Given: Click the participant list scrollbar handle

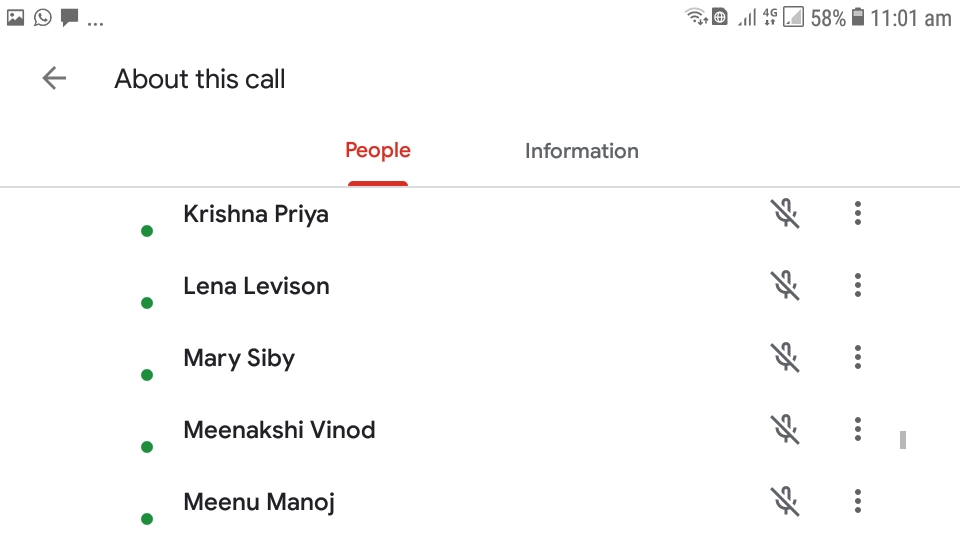Looking at the screenshot, I should (x=903, y=439).
